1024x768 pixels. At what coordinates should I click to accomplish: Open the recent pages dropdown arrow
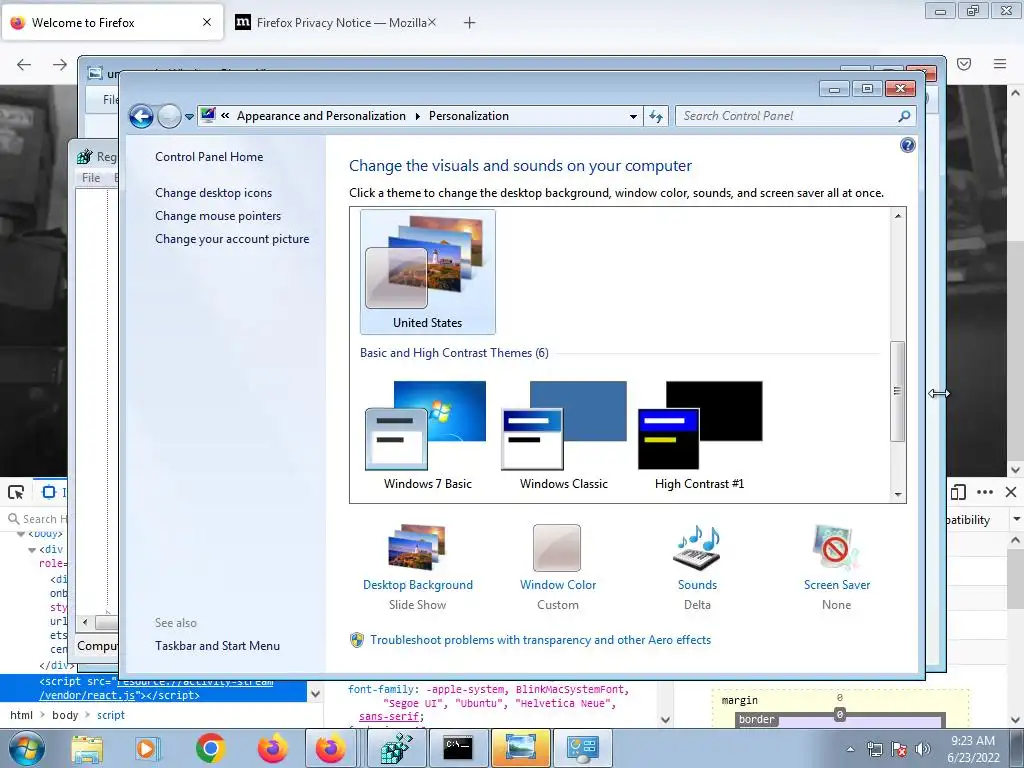(189, 117)
